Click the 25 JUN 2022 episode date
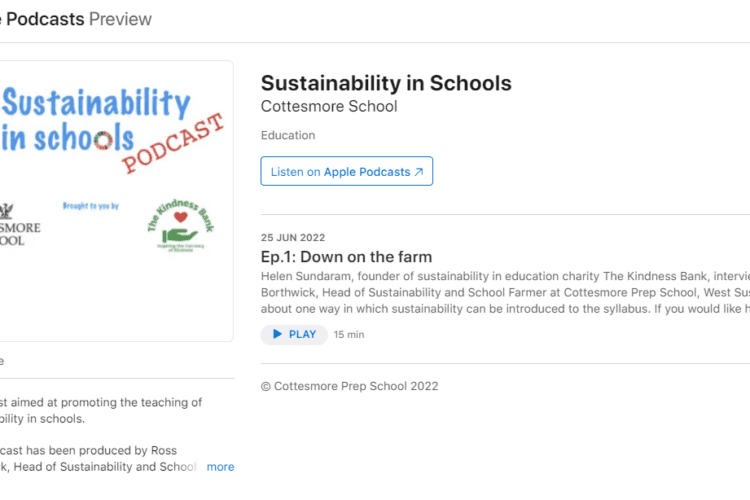The height and width of the screenshot is (500, 750). point(293,238)
